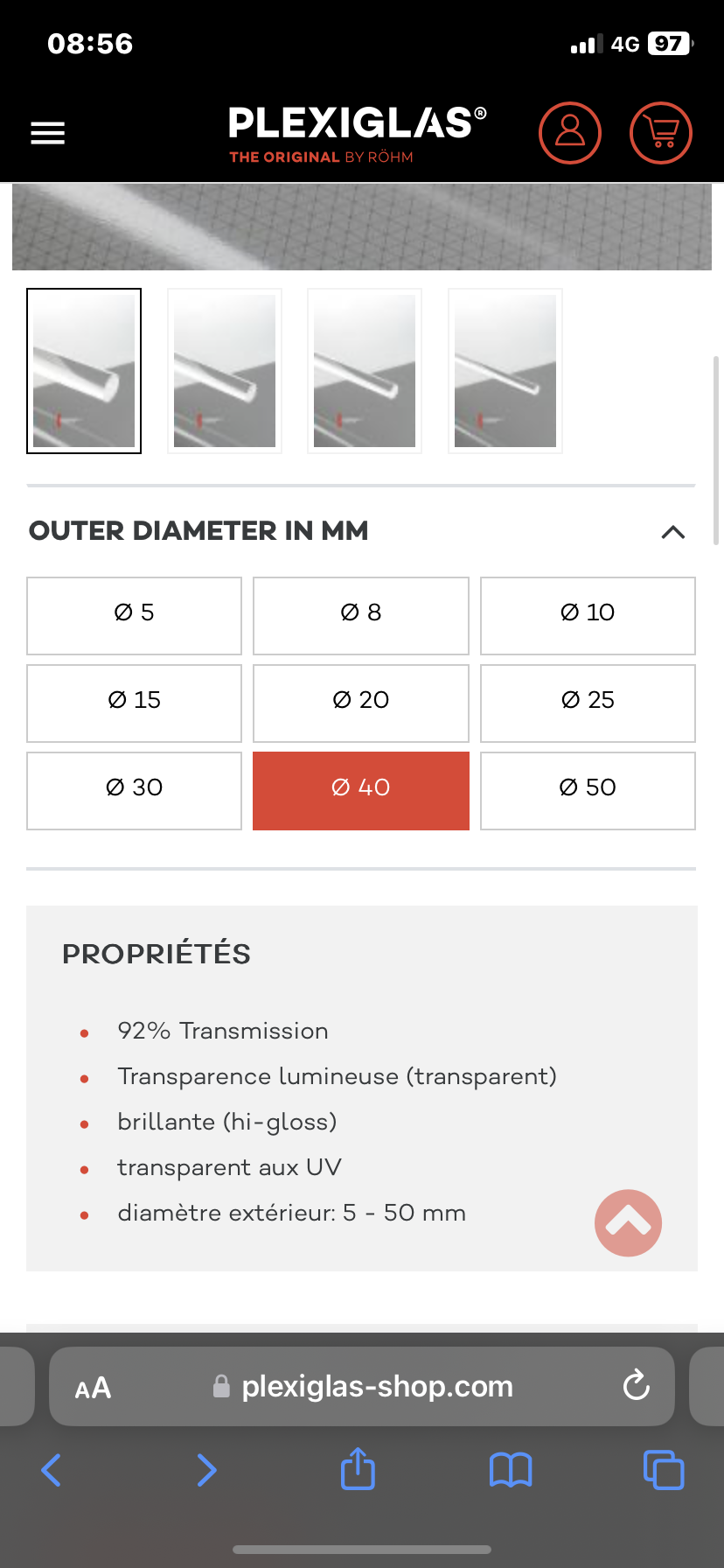Go forward in Safari

click(x=206, y=1470)
